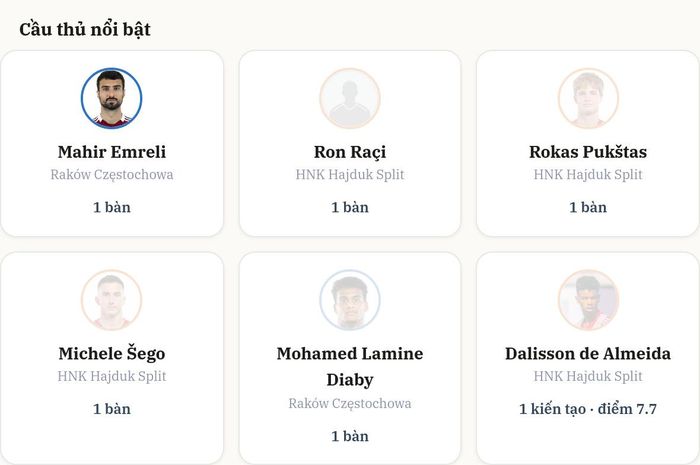
Task: Click Ron Raçi's placeholder avatar
Action: [x=350, y=98]
